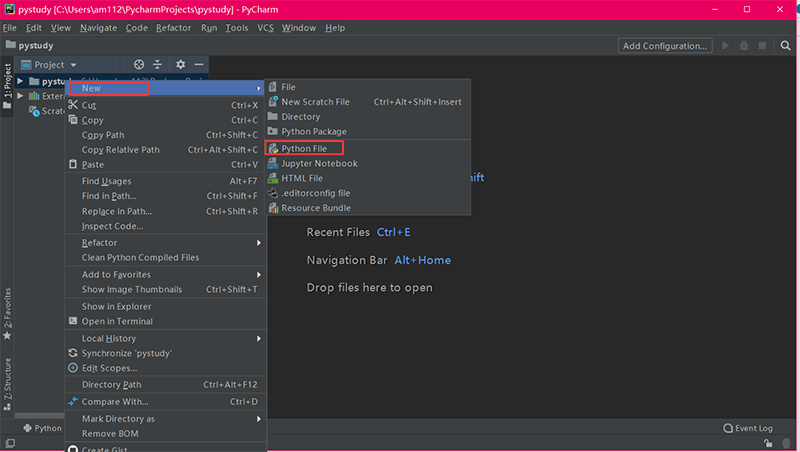Screen dimensions: 800x452
Task: Choose Clean Python Compiled Files
Action: pyautogui.click(x=165, y=258)
